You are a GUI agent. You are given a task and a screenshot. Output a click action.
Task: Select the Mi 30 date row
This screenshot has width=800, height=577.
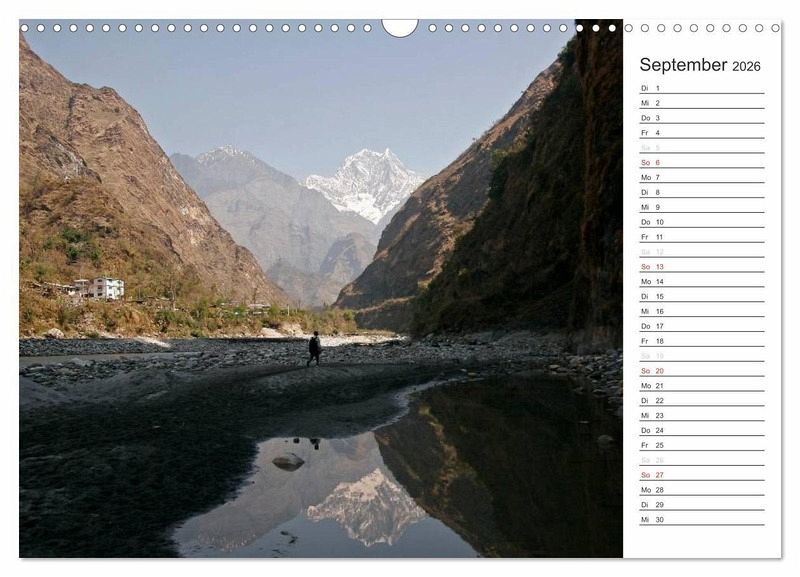pos(702,519)
